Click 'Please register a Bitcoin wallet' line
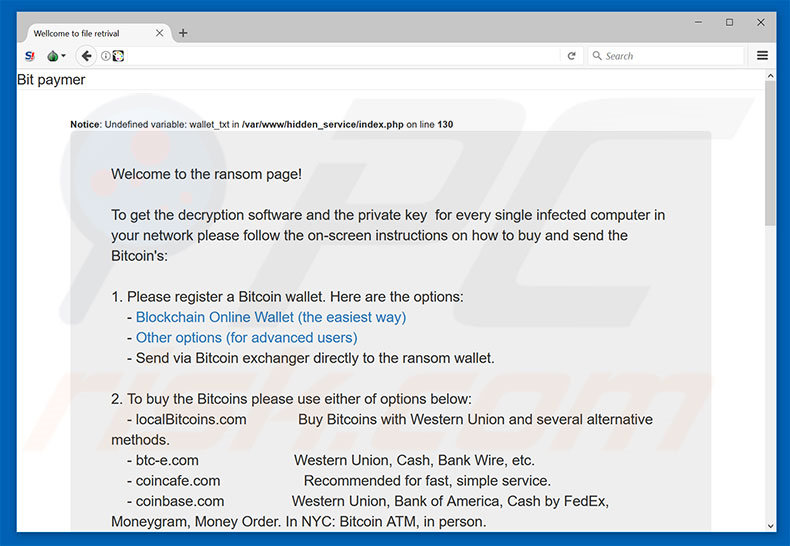This screenshot has width=790, height=546. click(x=287, y=297)
